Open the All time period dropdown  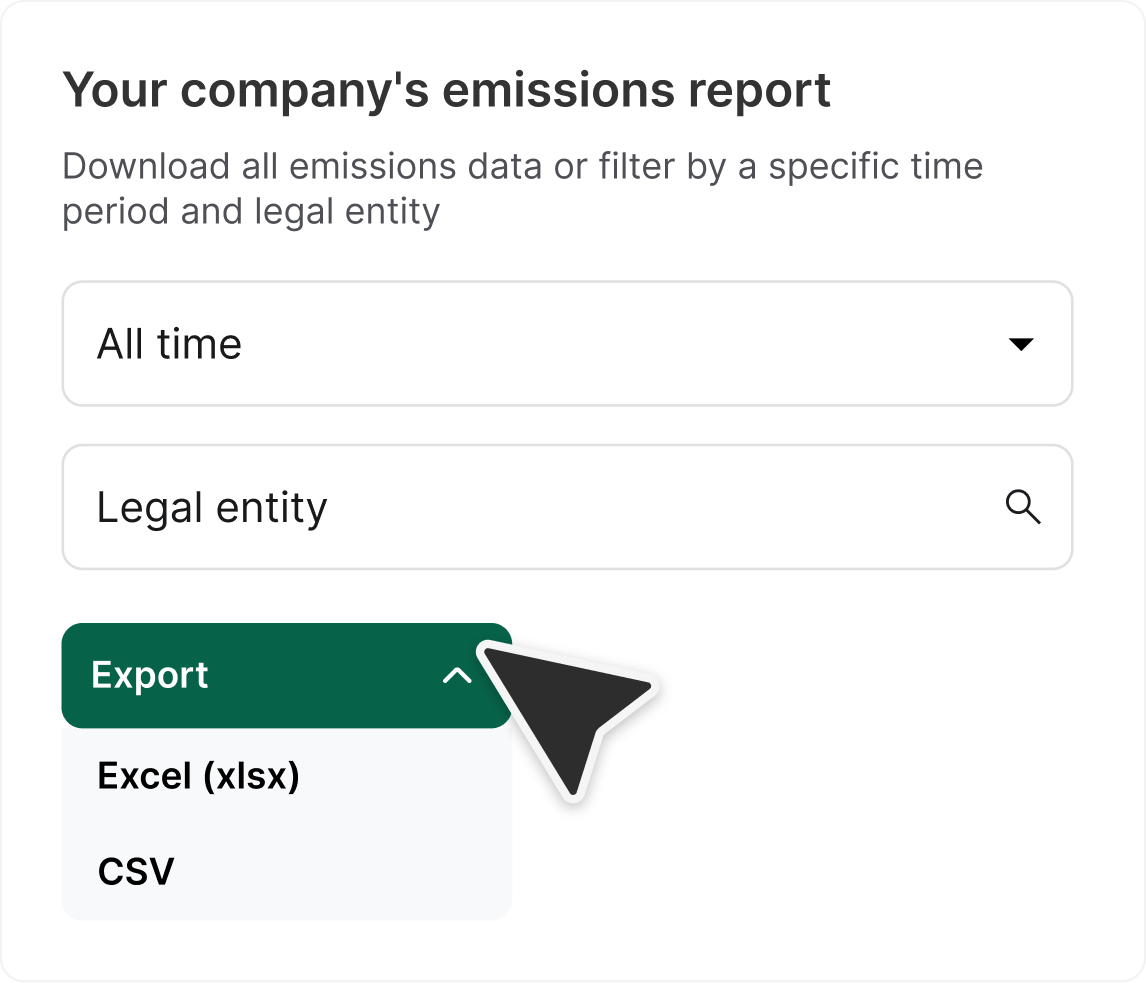tap(567, 344)
